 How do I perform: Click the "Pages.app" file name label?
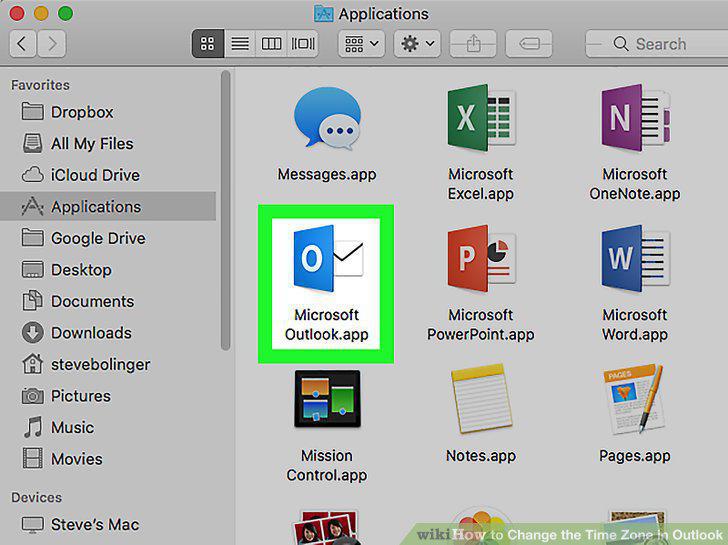coord(635,456)
